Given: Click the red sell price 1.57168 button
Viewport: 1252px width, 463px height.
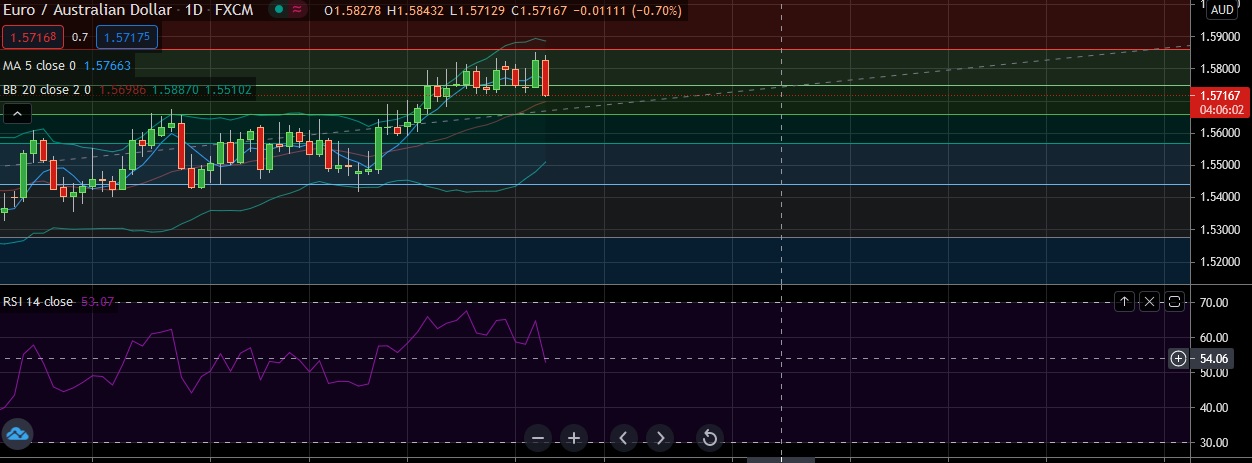Looking at the screenshot, I should [x=33, y=38].
